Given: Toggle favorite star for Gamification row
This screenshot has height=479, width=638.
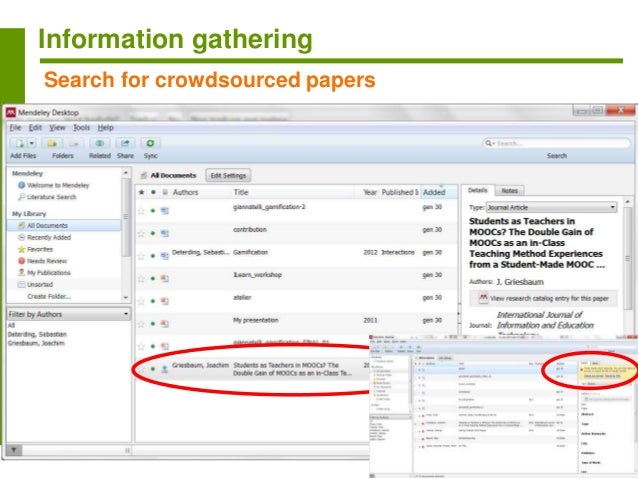Looking at the screenshot, I should coord(141,256).
